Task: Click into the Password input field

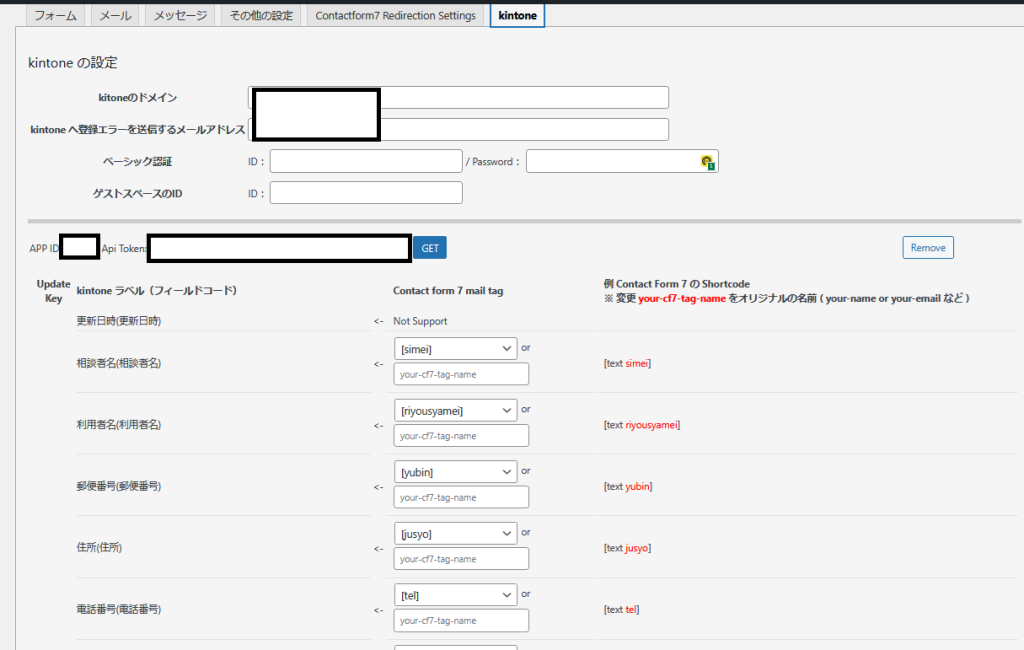Action: coord(610,161)
